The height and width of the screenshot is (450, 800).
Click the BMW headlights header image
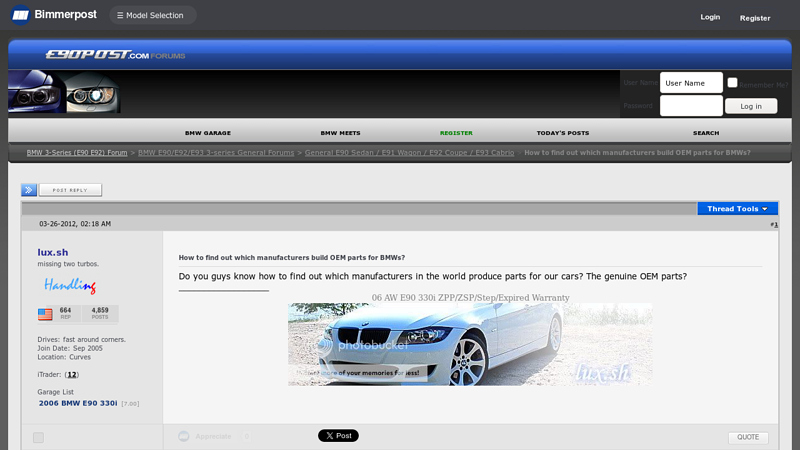64,91
